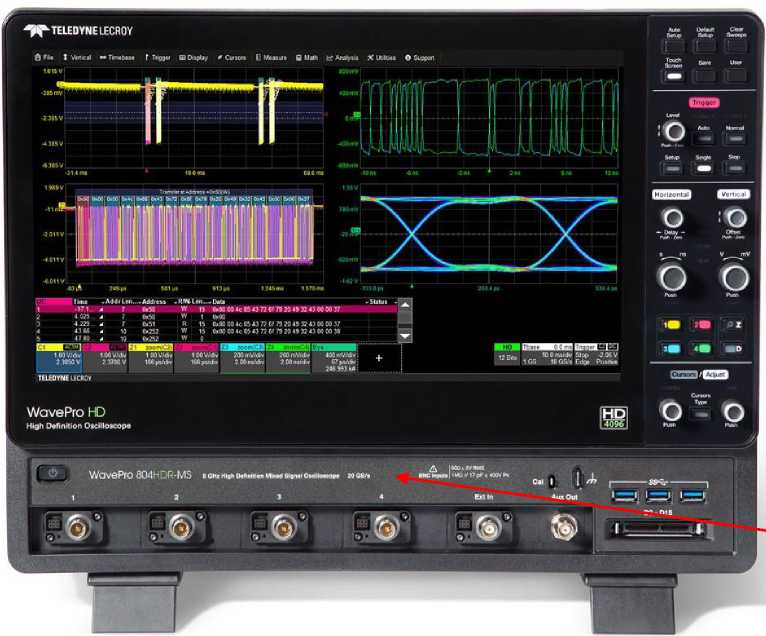Open the Vertical menu

[x=78, y=58]
